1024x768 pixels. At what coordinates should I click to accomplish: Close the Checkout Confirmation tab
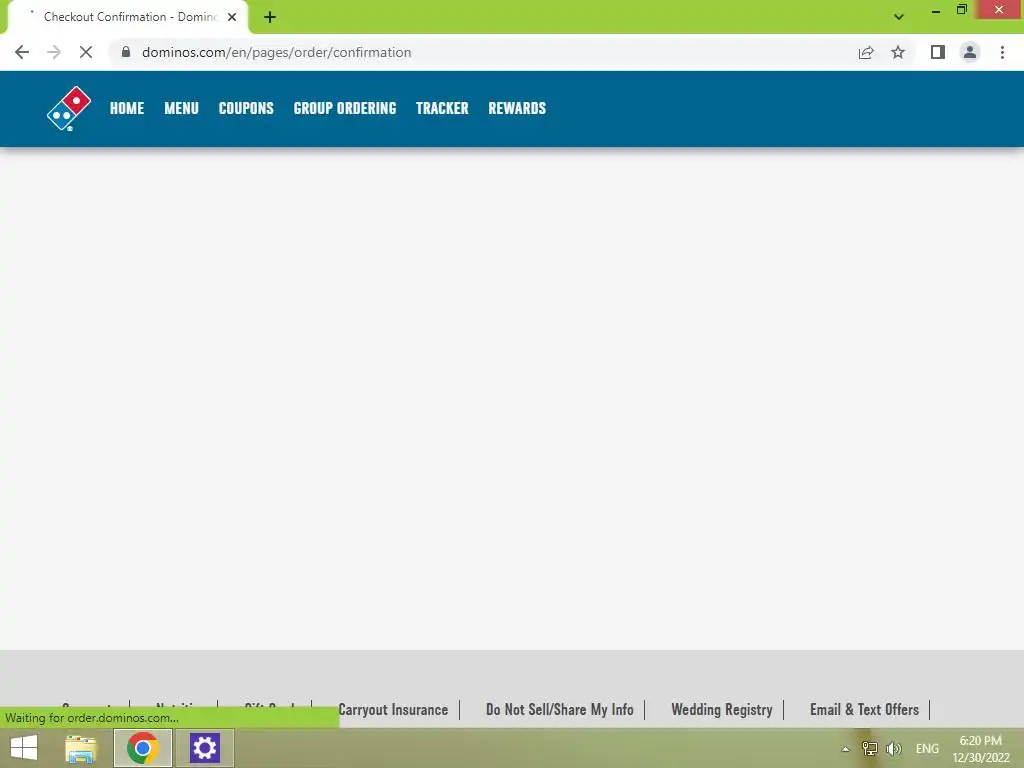[232, 17]
